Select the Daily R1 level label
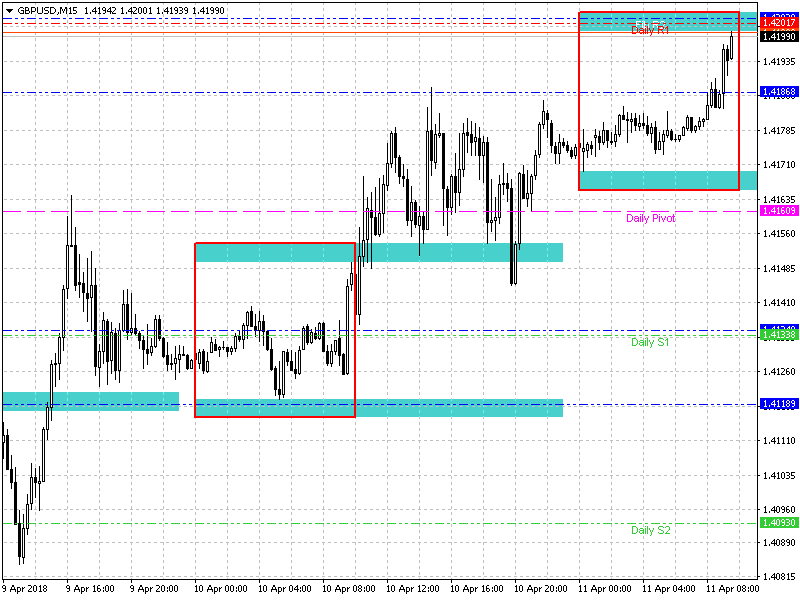 pyautogui.click(x=650, y=31)
